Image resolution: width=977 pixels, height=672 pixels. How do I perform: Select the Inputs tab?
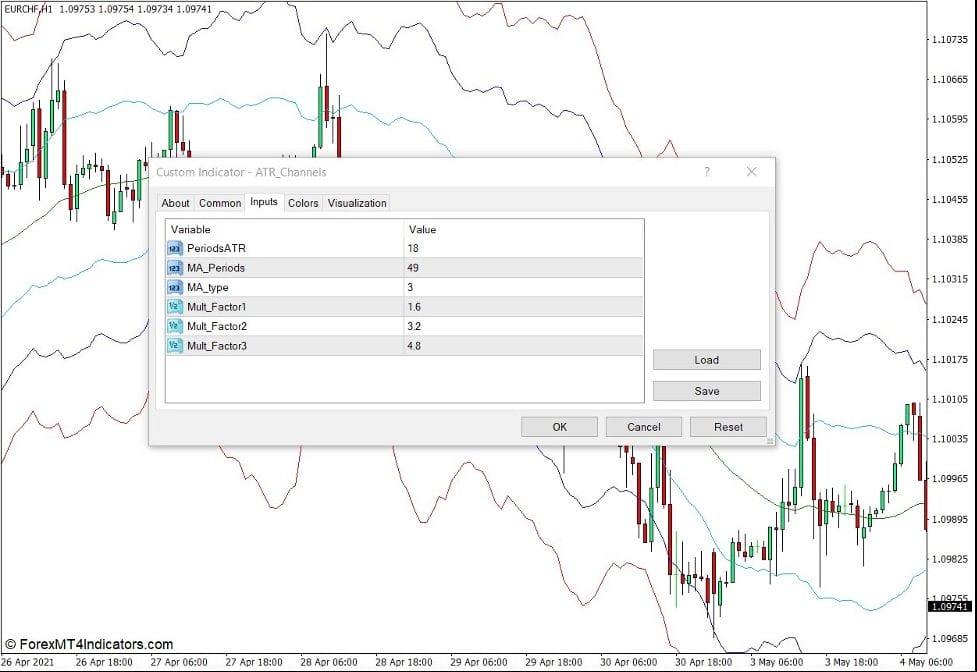264,203
